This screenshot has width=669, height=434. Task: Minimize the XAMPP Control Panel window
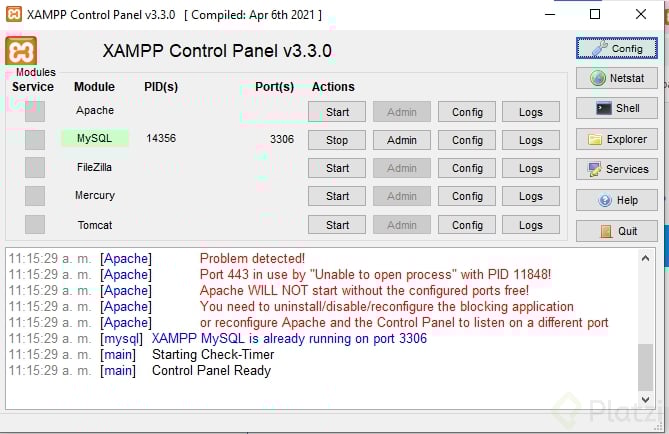(x=550, y=14)
